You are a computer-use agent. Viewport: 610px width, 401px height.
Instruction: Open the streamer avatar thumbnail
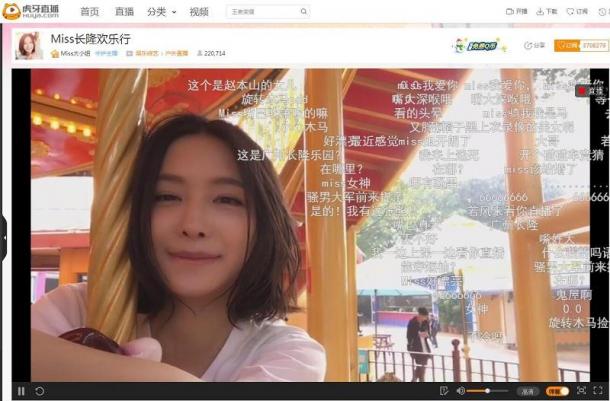(29, 46)
